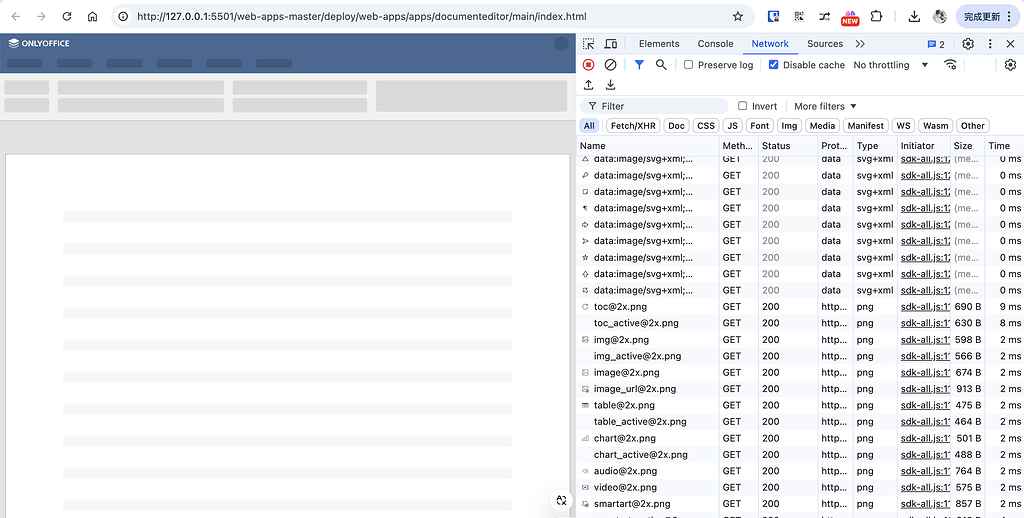Open the browser downloads icon
The image size is (1024, 518).
coord(915,16)
